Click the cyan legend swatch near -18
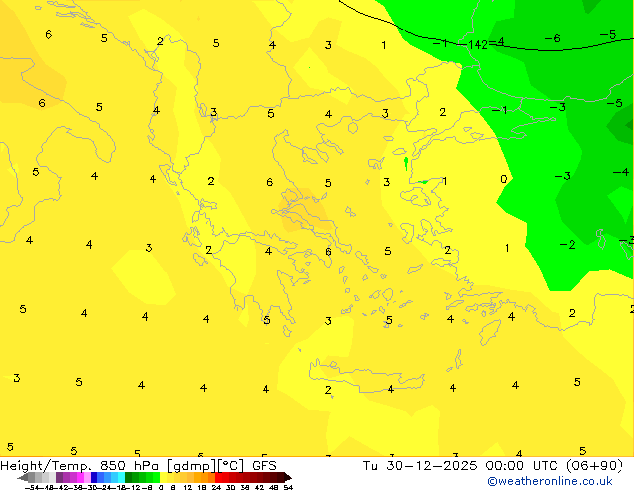The height and width of the screenshot is (490, 634). [x=121, y=477]
